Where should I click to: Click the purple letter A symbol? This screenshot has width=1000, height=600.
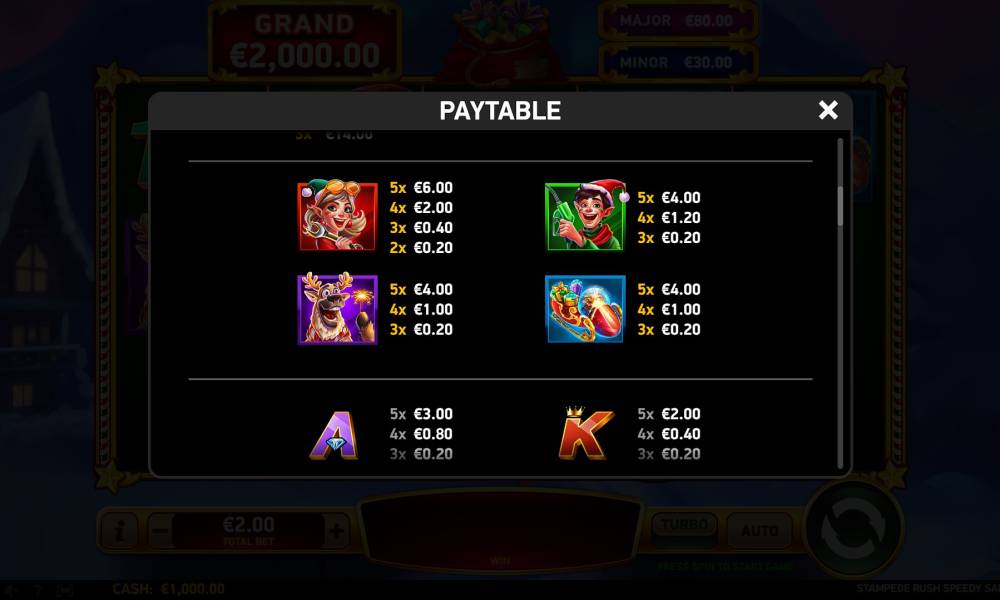pyautogui.click(x=335, y=435)
